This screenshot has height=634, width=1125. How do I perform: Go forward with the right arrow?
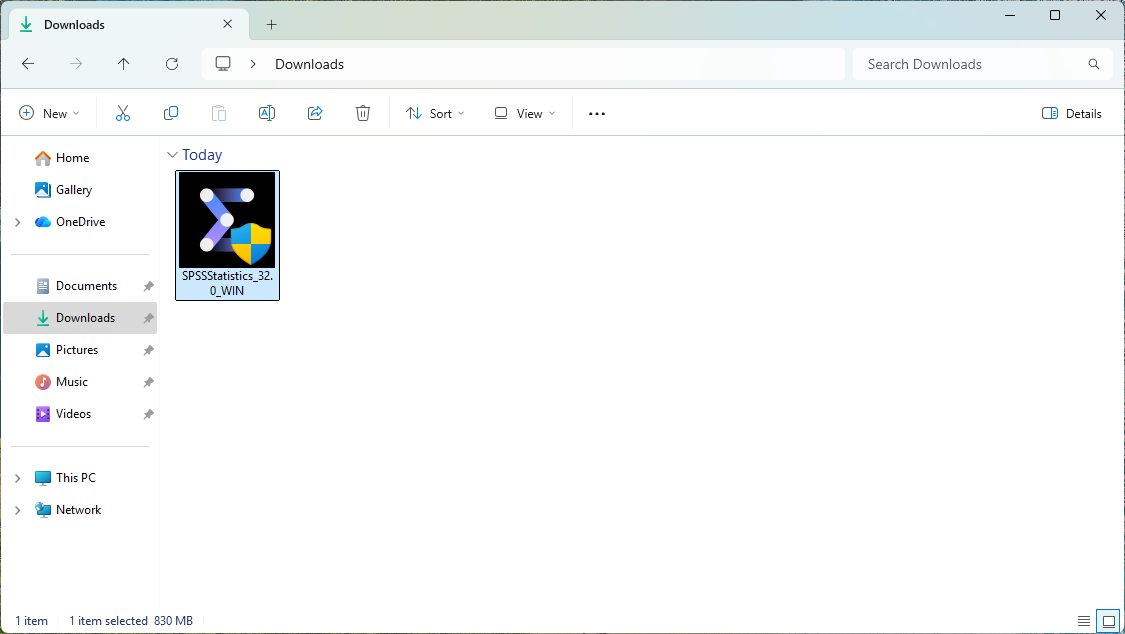tap(76, 64)
